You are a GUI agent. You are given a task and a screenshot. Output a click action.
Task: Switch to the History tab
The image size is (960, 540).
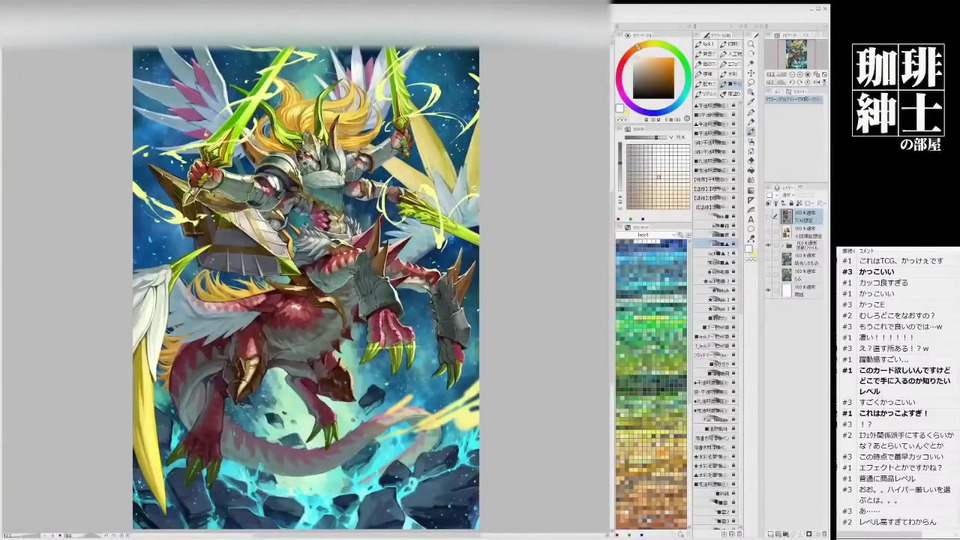click(796, 91)
